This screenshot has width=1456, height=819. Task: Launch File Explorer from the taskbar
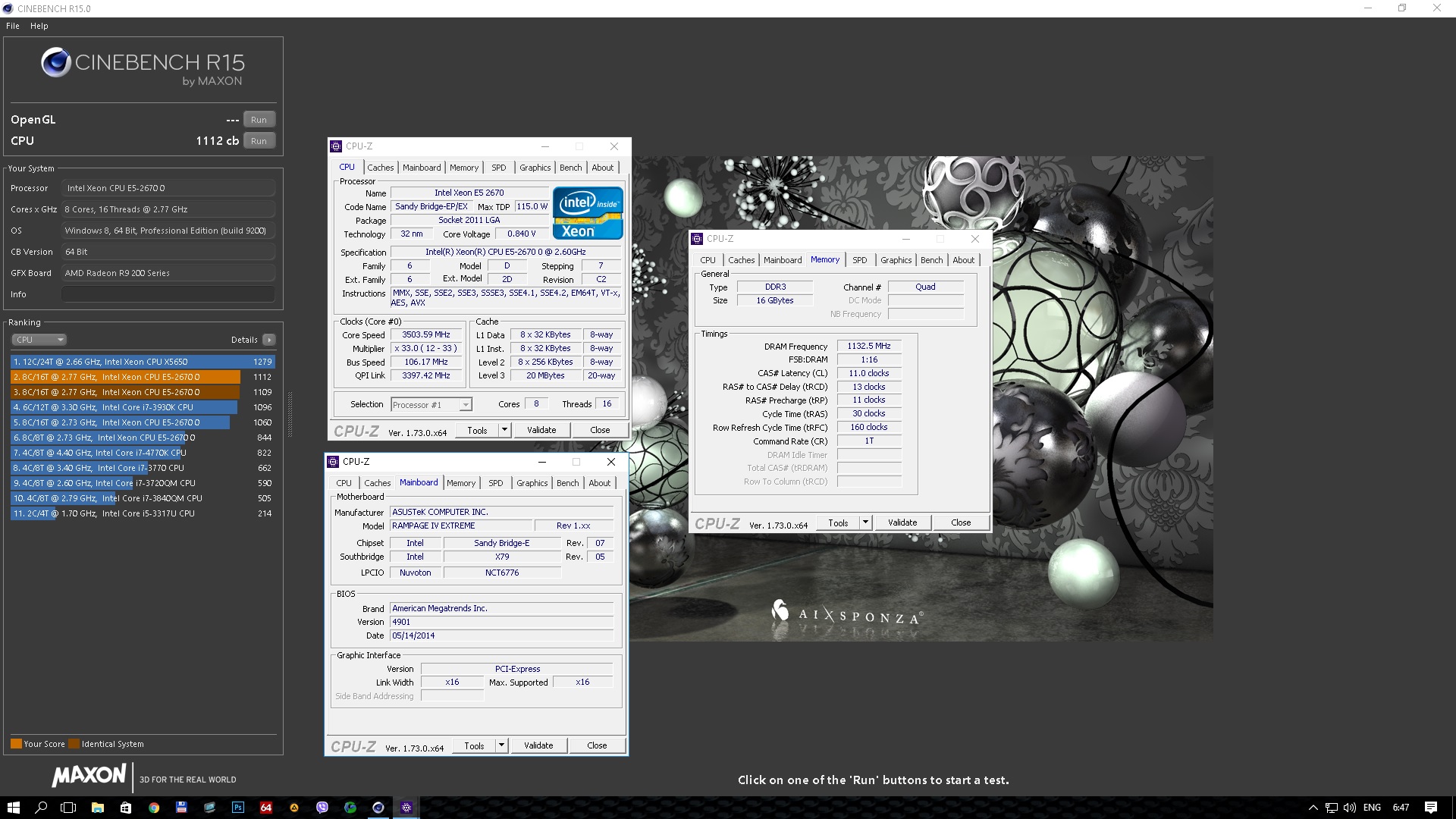pos(97,808)
